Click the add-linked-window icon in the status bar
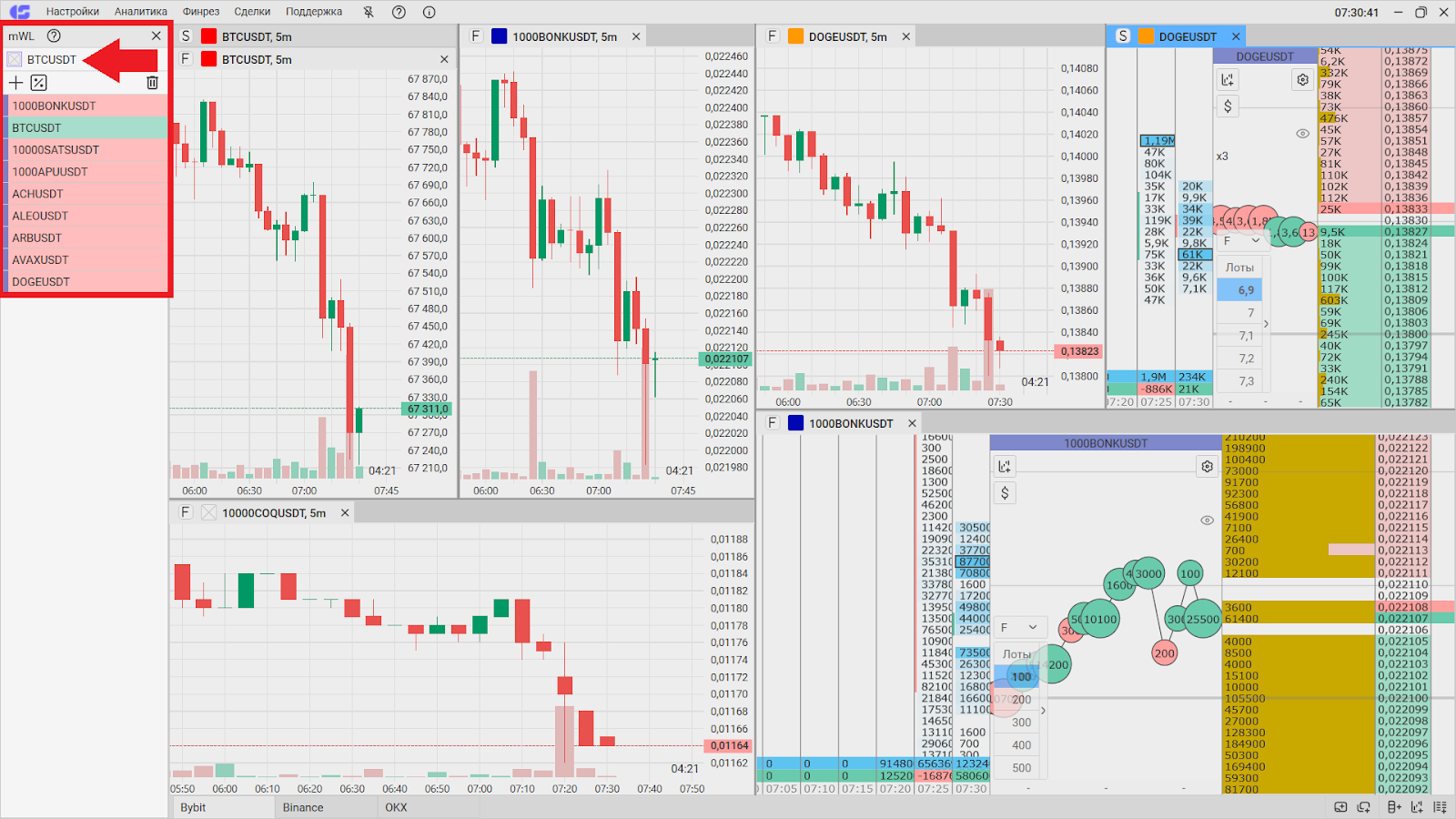This screenshot has width=1456, height=819. [x=1364, y=807]
